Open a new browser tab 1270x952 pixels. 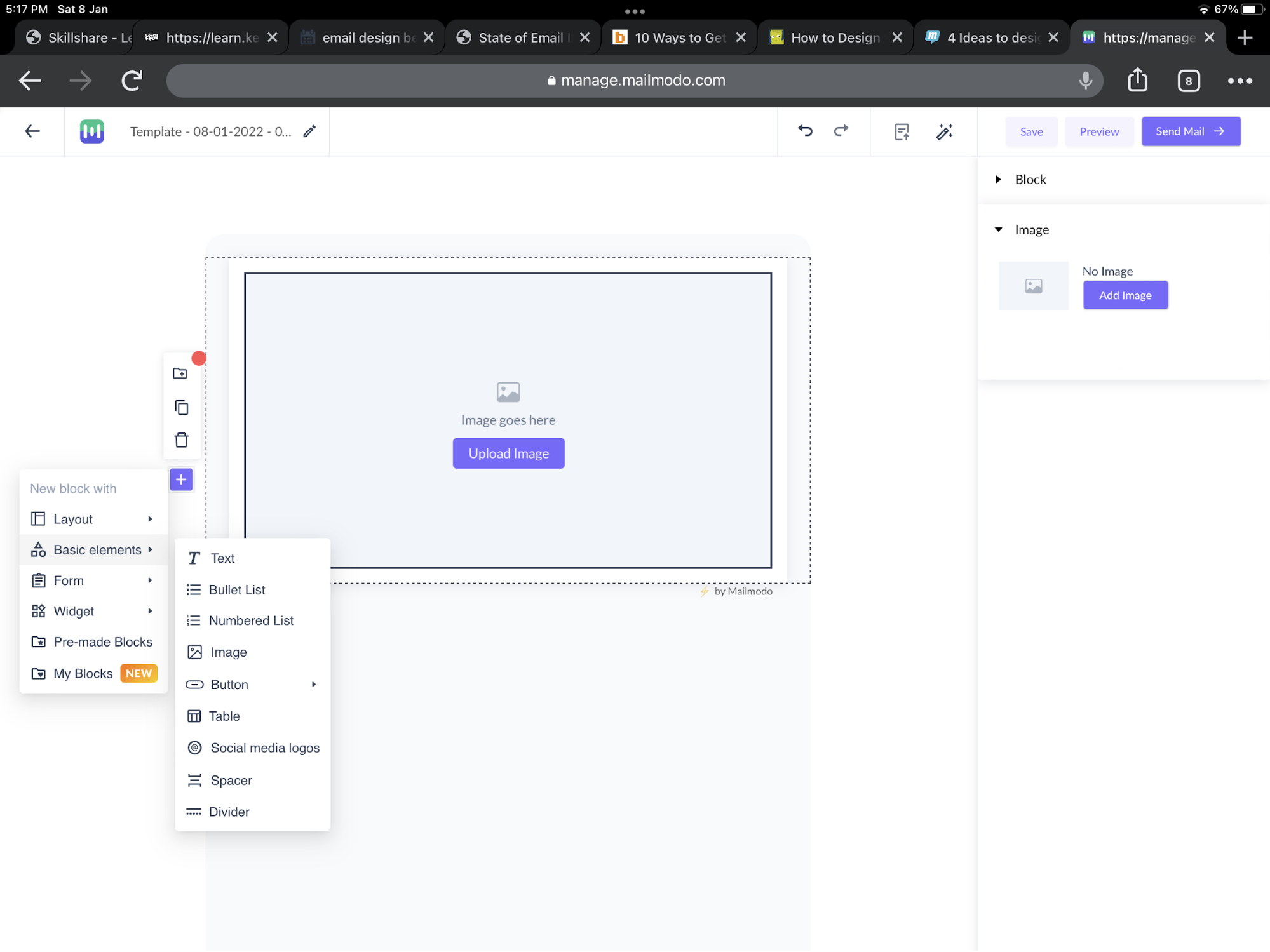tap(1245, 37)
